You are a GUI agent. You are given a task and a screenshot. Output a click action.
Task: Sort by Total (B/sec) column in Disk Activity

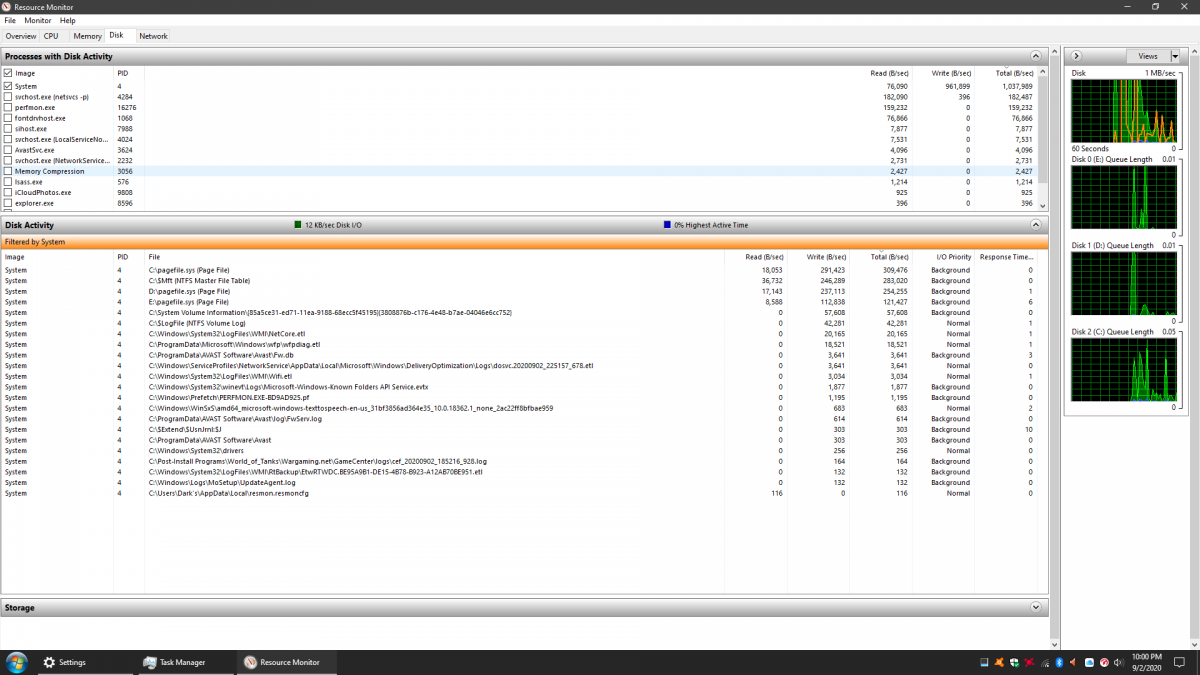coord(888,257)
